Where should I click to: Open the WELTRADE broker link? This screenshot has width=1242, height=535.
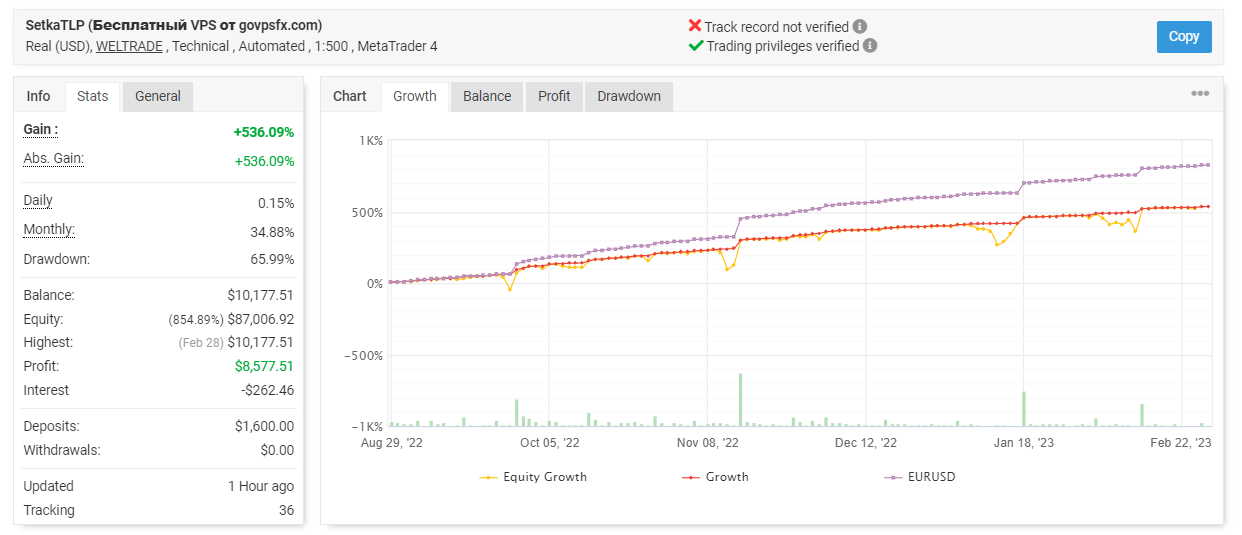[x=130, y=46]
